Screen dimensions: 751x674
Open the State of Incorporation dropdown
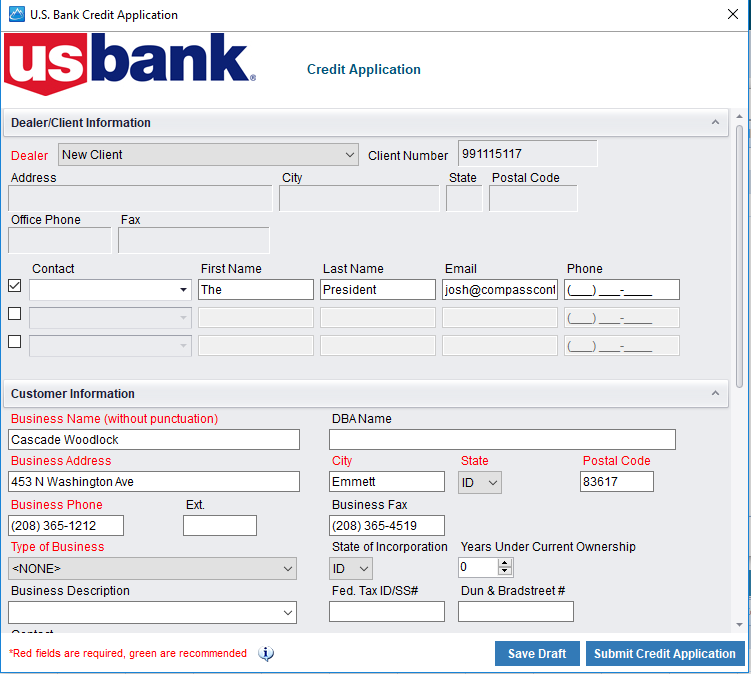(351, 569)
